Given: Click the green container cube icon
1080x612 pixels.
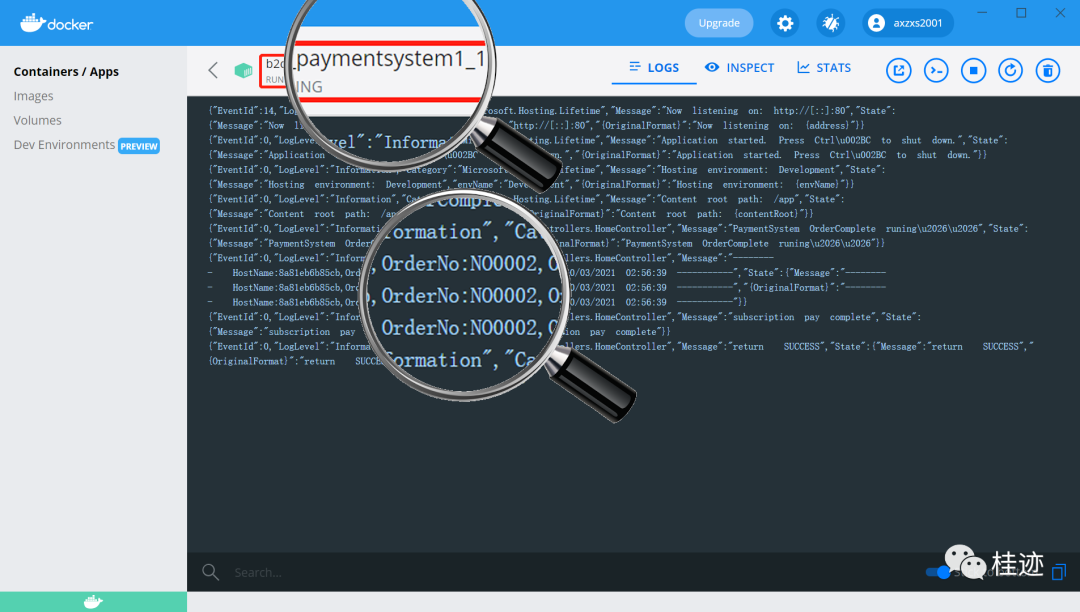Looking at the screenshot, I should pos(243,70).
